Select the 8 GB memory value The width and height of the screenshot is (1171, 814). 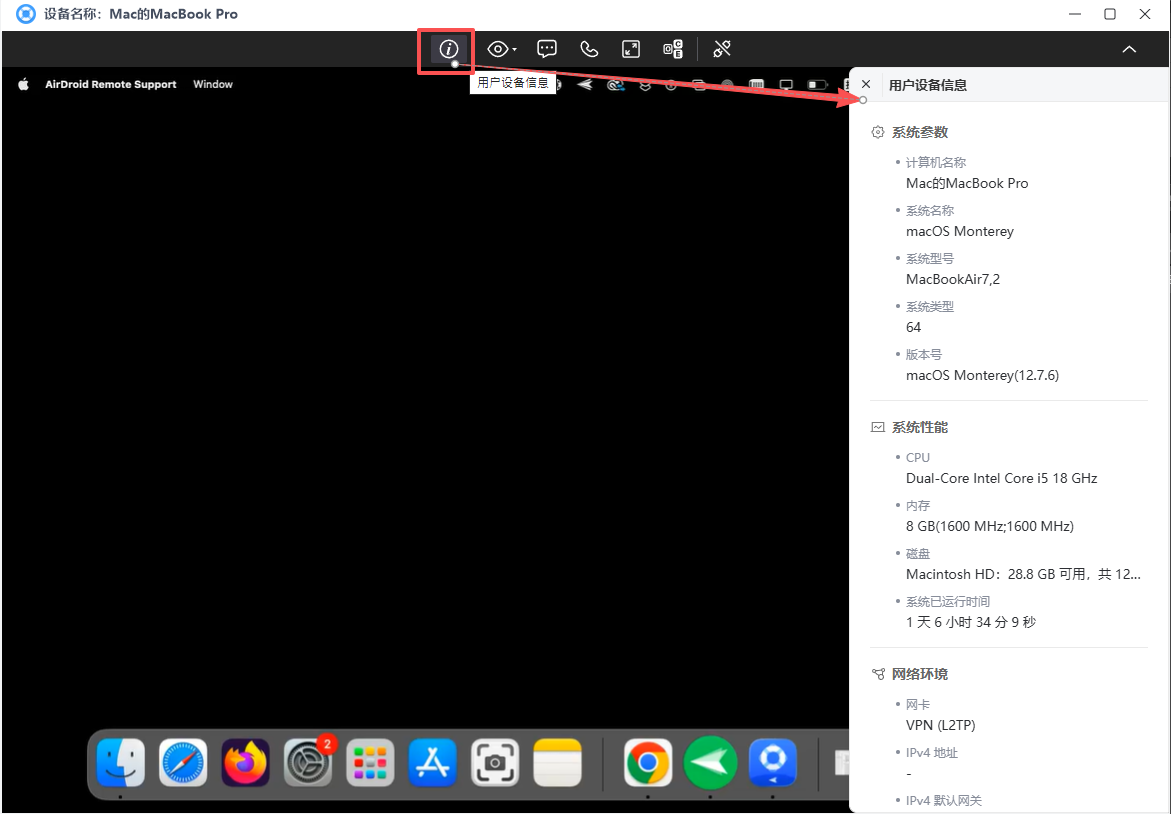990,526
